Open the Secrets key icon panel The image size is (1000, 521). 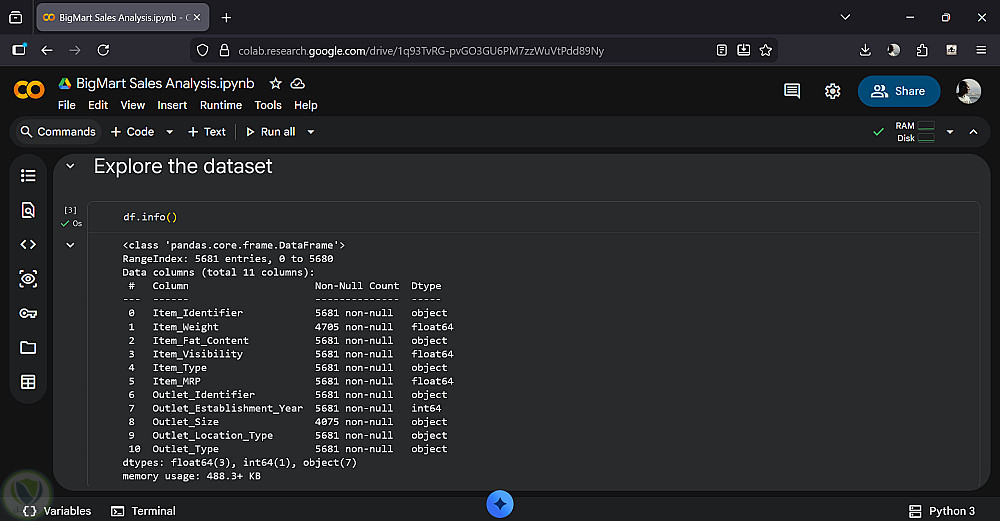pos(28,313)
